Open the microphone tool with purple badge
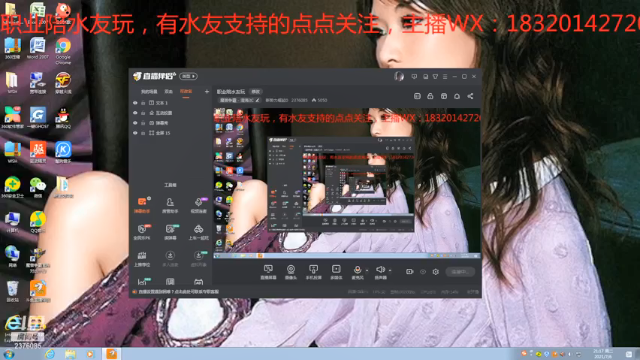Viewport: 640px width, 360px height. click(x=198, y=205)
